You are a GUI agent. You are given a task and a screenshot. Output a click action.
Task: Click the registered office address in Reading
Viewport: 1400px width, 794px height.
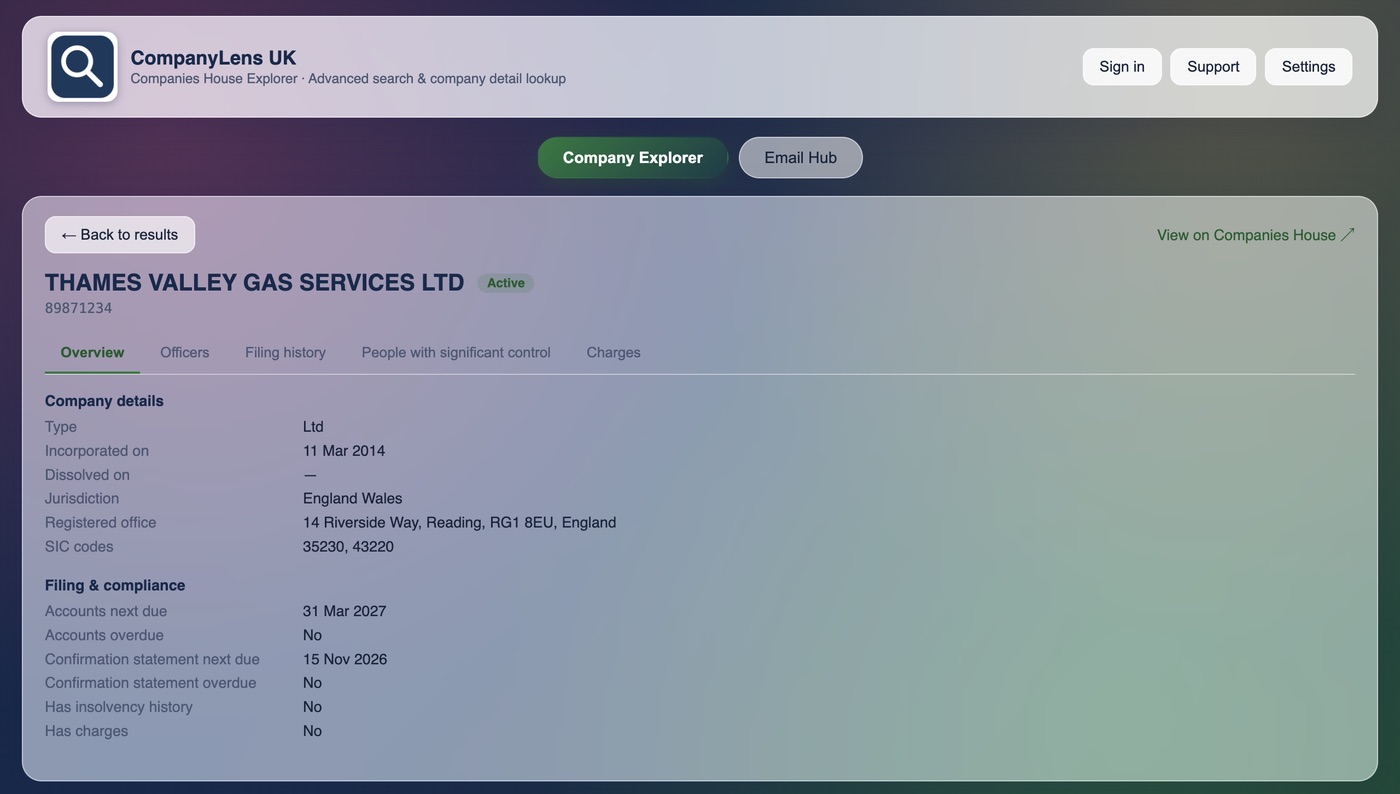click(x=460, y=523)
